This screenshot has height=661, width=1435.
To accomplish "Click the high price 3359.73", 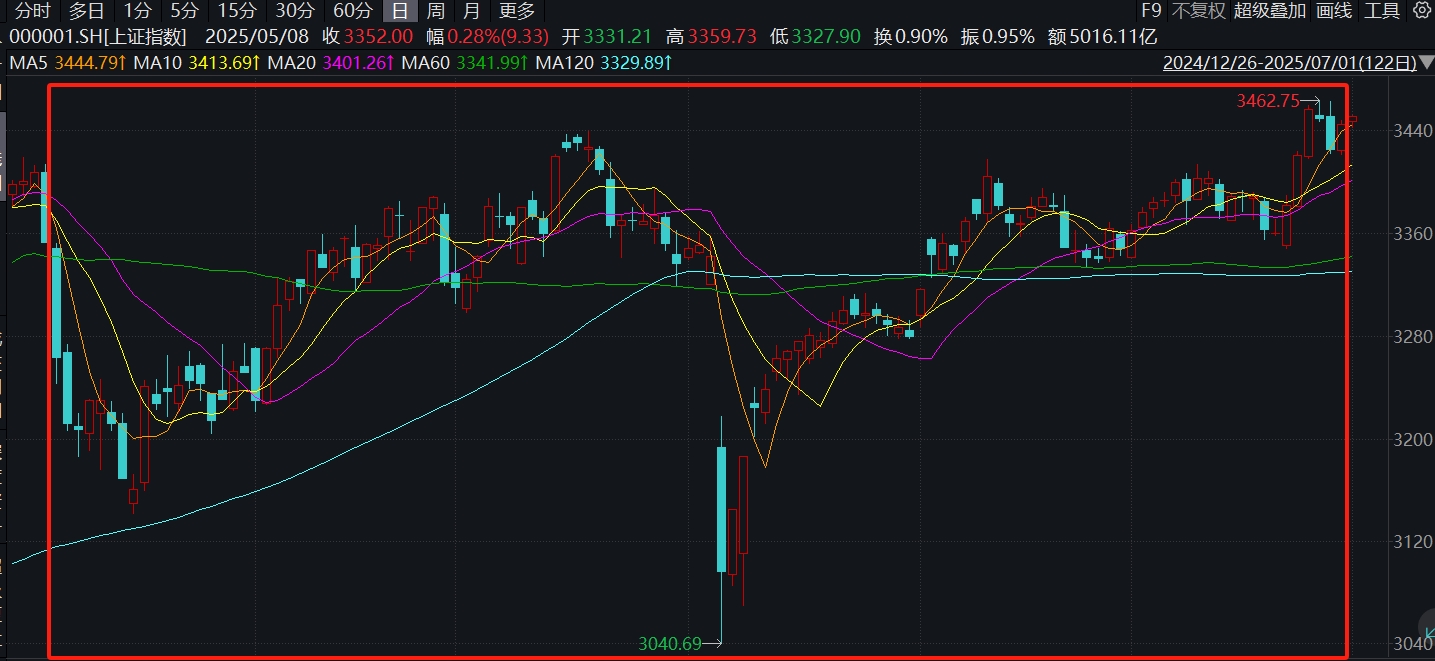I will (x=722, y=37).
